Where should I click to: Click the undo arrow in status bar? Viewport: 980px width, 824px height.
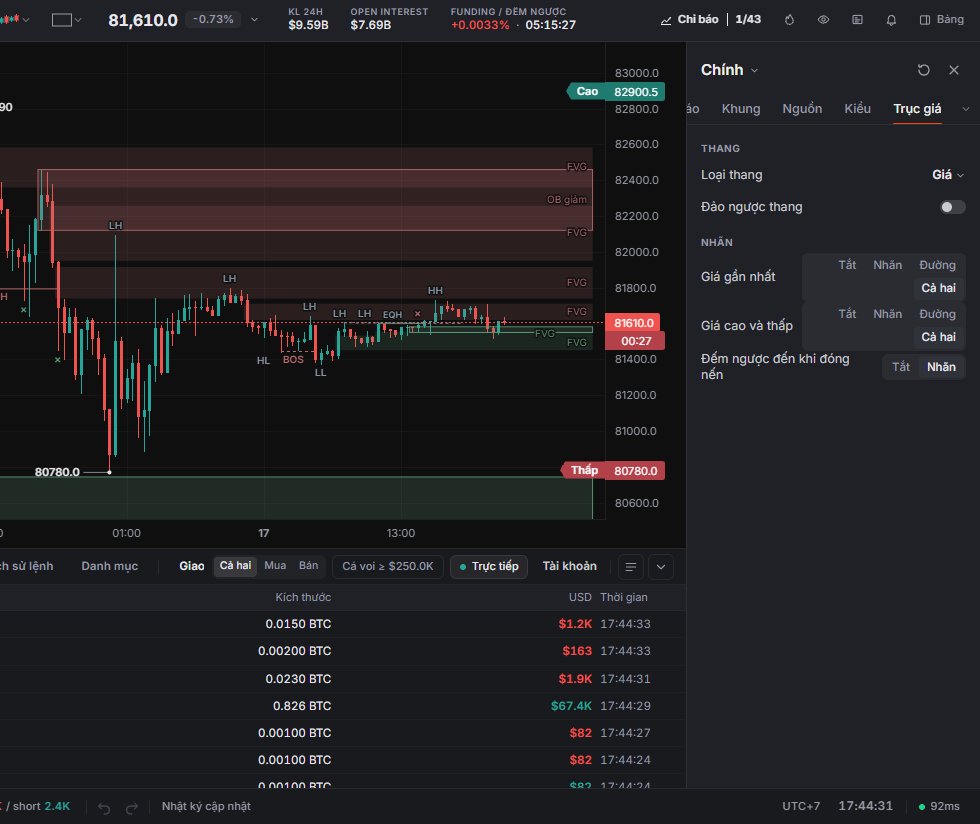(104, 808)
